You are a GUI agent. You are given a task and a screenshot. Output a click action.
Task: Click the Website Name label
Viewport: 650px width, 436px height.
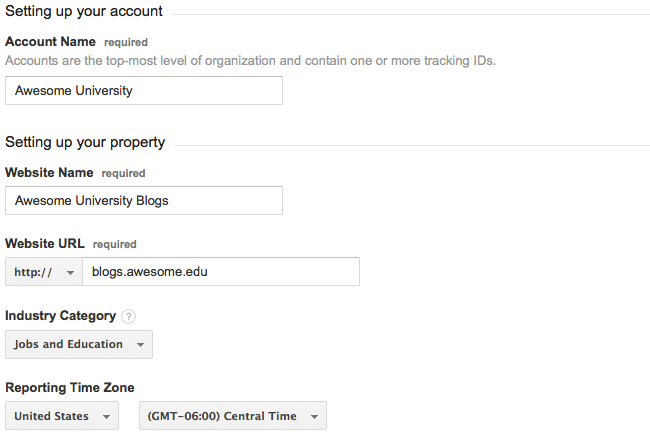click(49, 172)
